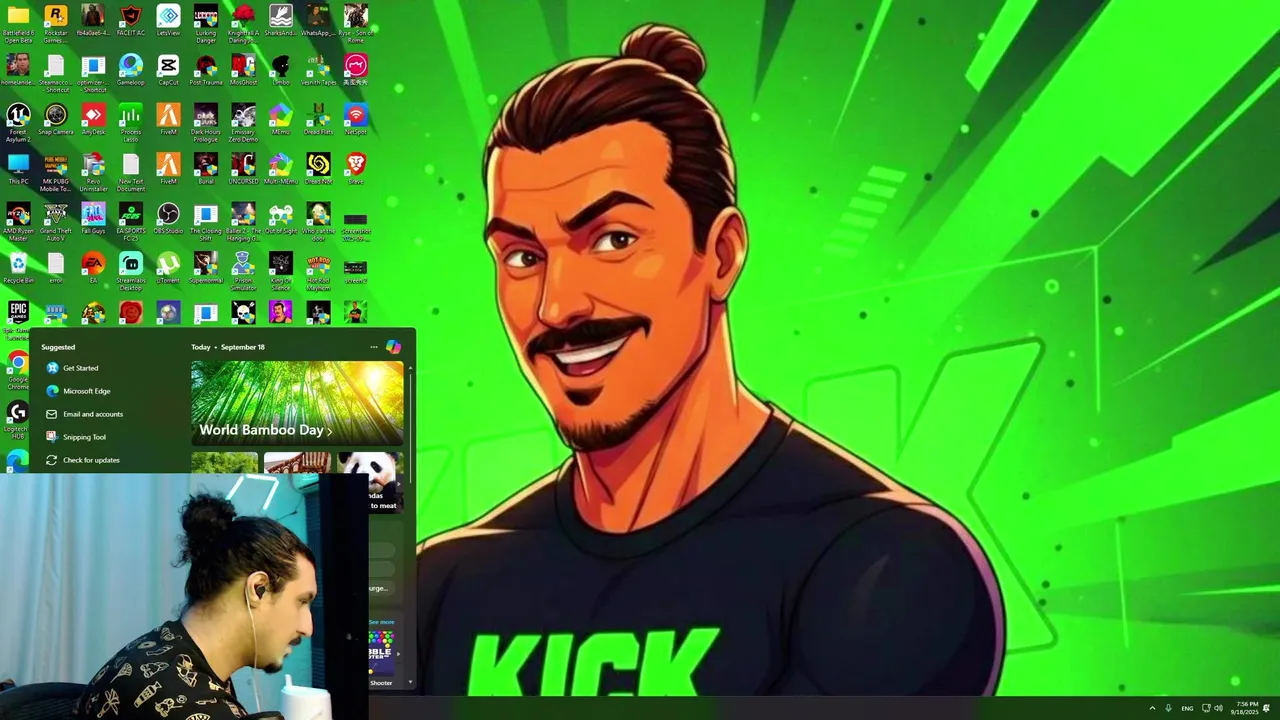Select the UNCURSED game icon
The width and height of the screenshot is (1280, 720).
[243, 170]
